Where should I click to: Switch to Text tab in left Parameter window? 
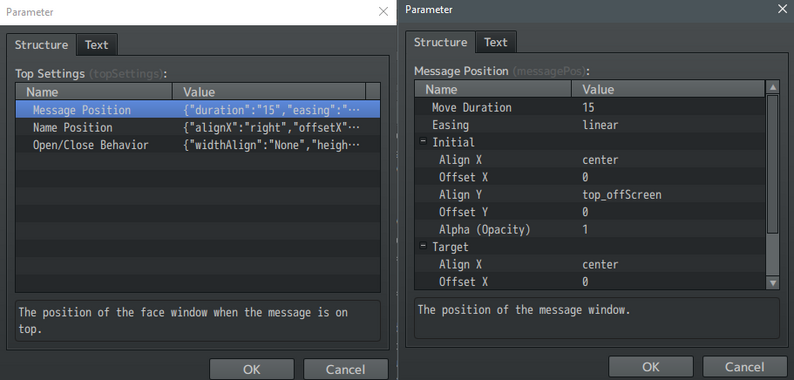point(97,45)
